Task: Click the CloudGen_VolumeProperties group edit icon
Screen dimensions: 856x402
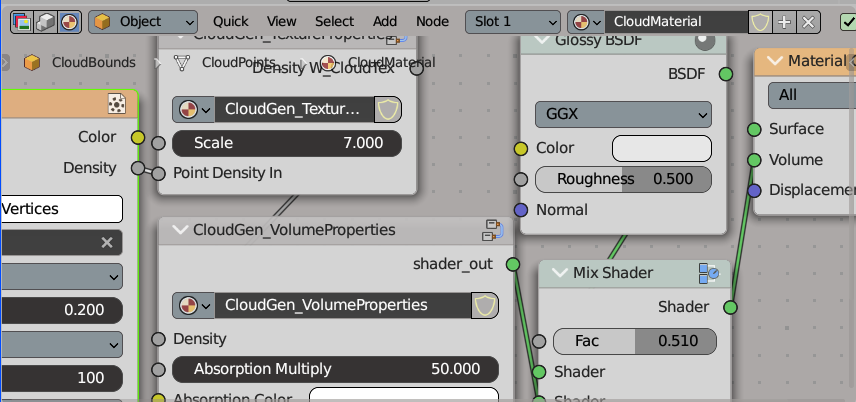Action: pyautogui.click(x=492, y=230)
